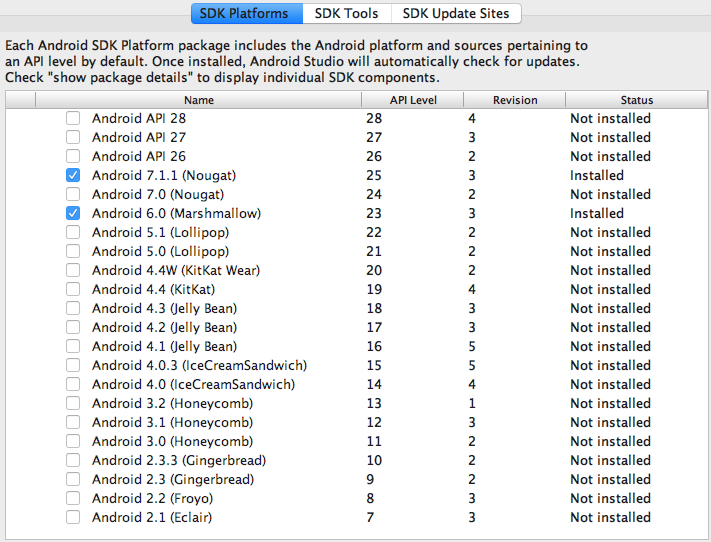Uncheck Android 7.1.1 (Nougat) checkbox
This screenshot has width=711, height=542.
pyautogui.click(x=73, y=176)
